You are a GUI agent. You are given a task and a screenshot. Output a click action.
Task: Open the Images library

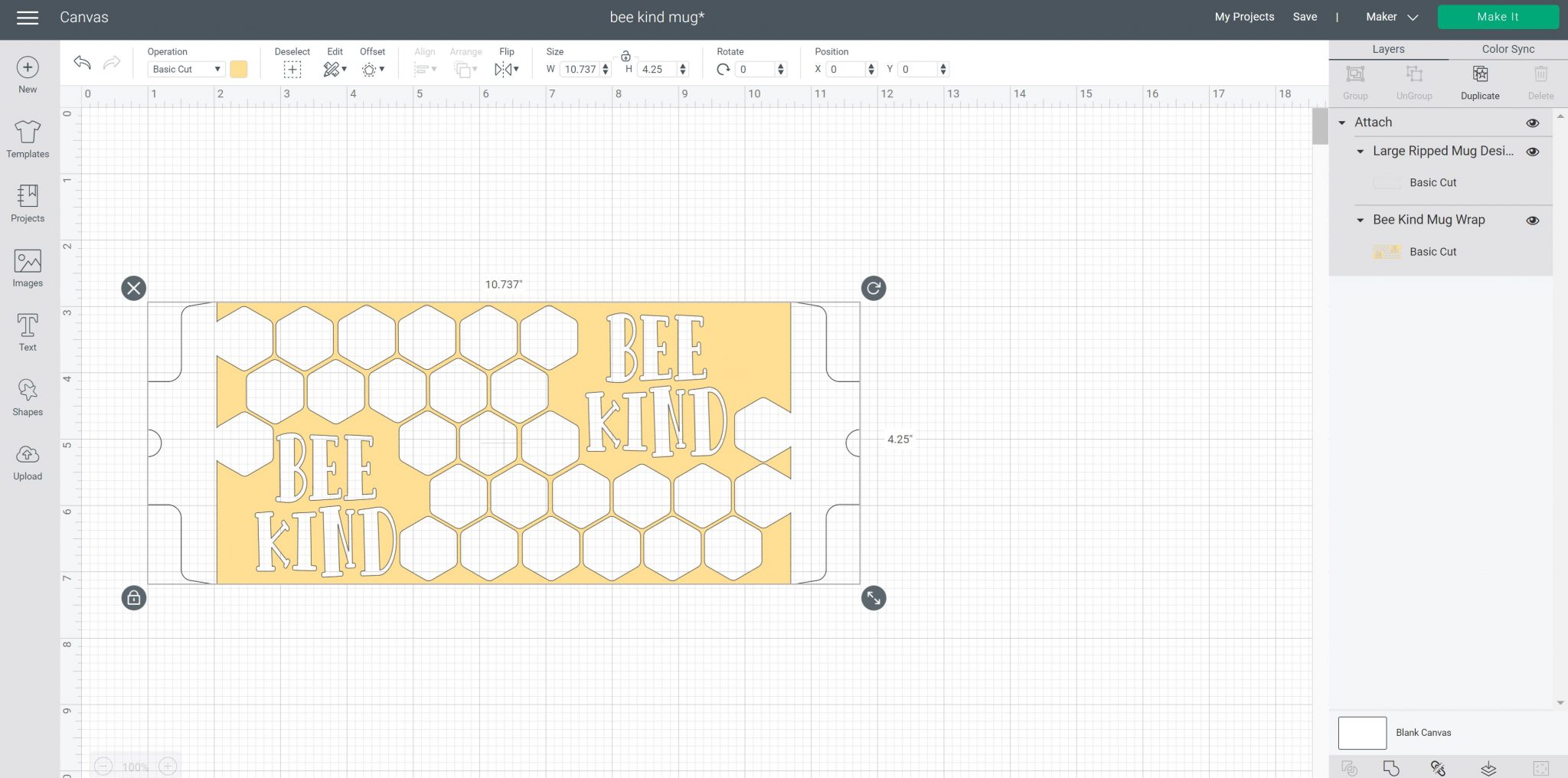[28, 268]
